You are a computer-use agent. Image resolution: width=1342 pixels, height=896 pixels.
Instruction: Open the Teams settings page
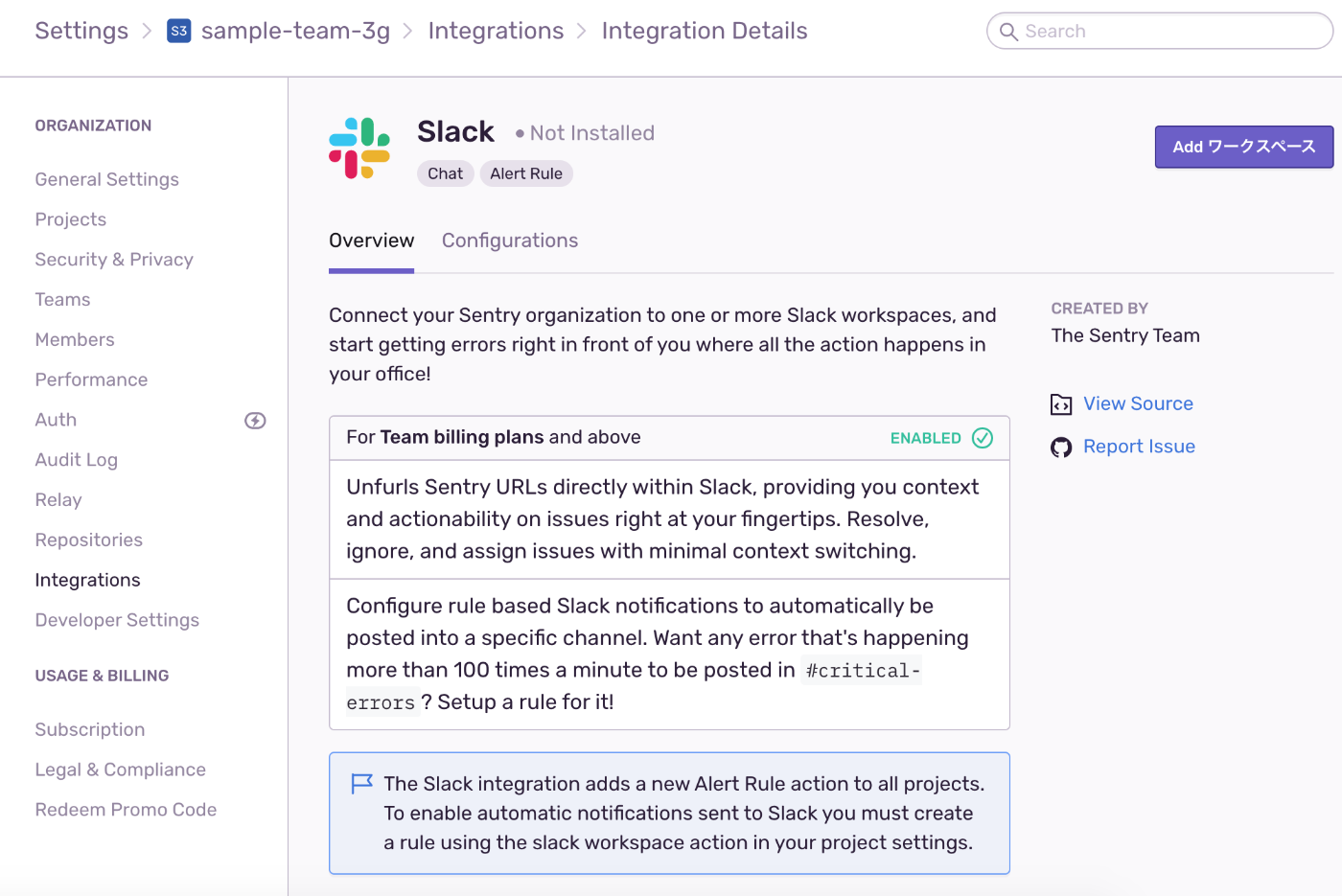(62, 300)
